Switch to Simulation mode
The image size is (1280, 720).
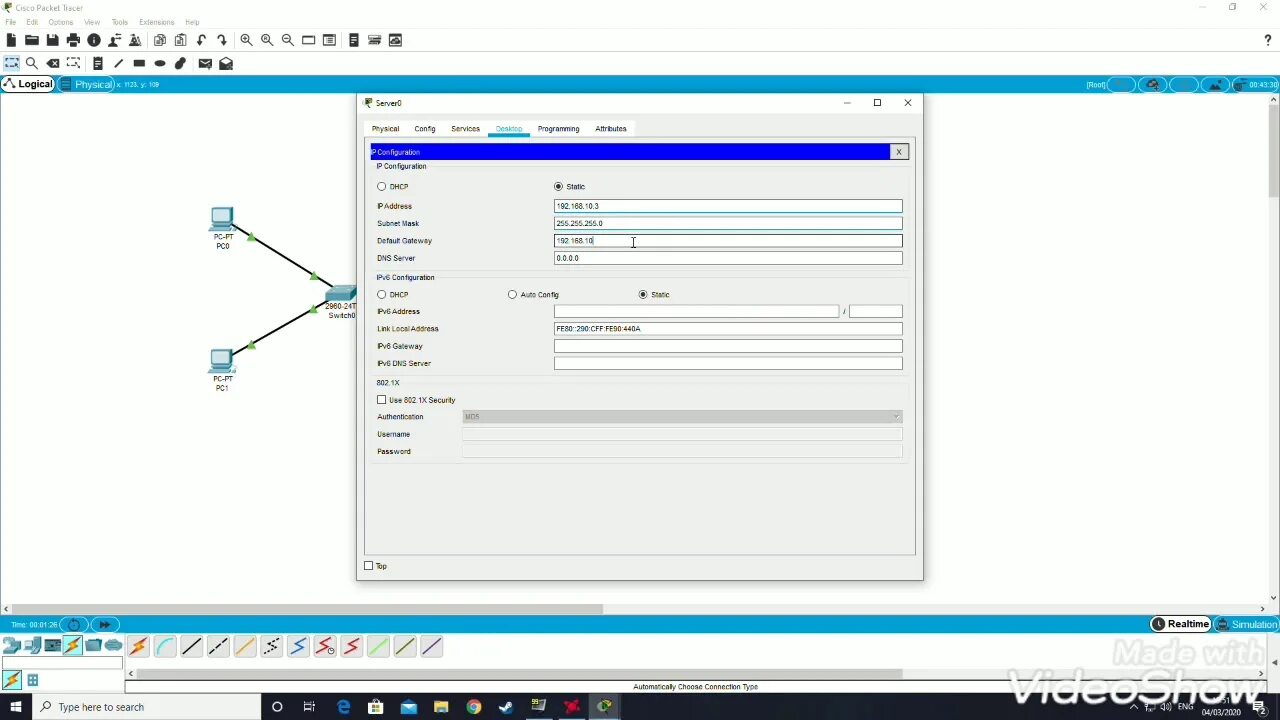point(1246,624)
